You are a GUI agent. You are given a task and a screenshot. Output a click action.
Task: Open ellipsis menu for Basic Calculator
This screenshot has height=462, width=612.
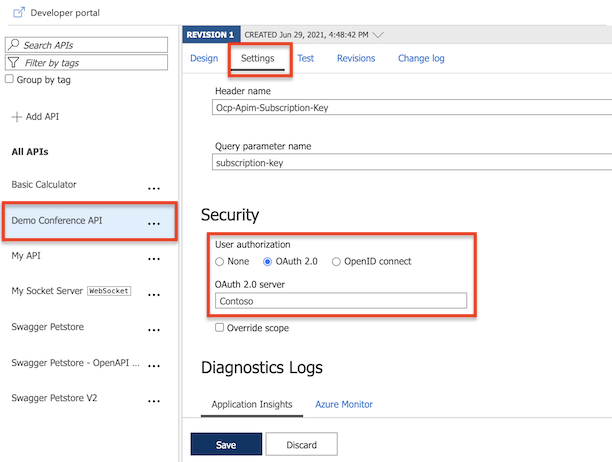154,187
